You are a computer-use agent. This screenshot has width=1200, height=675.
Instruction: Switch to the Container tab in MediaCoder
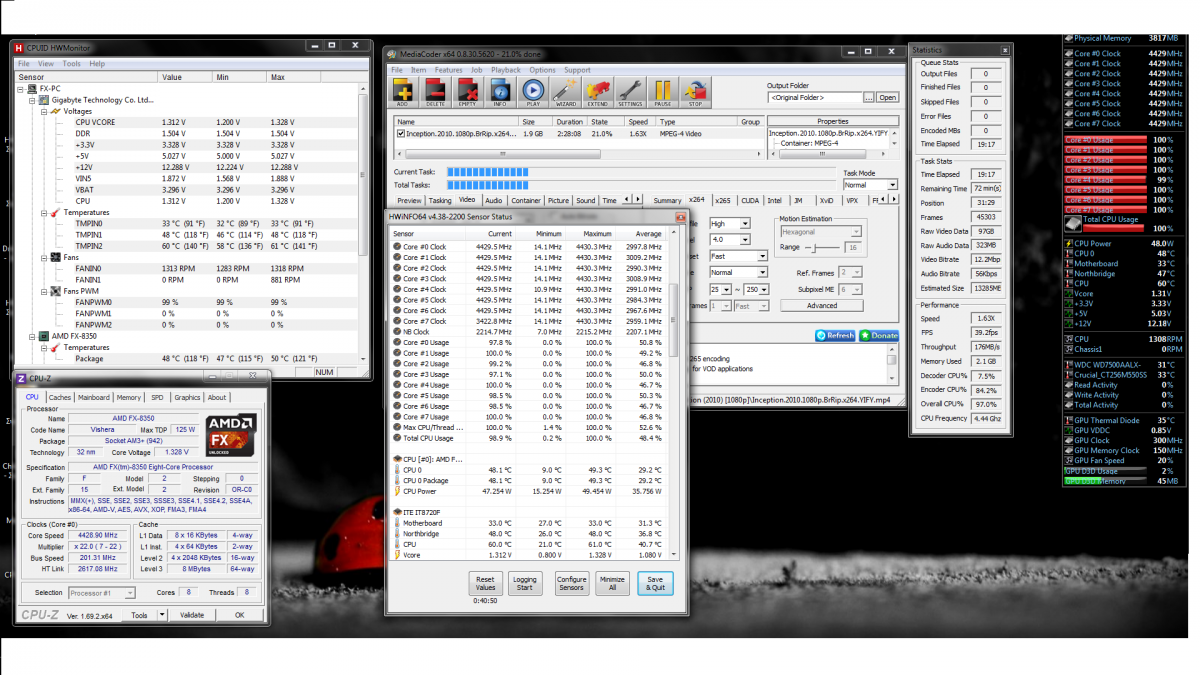click(526, 200)
